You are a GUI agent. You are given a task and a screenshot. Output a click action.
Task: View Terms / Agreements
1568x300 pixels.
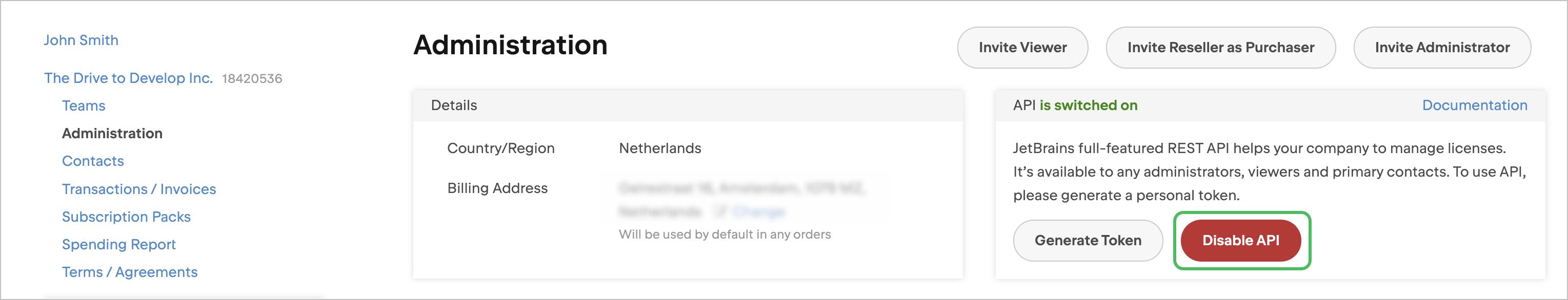tap(130, 272)
